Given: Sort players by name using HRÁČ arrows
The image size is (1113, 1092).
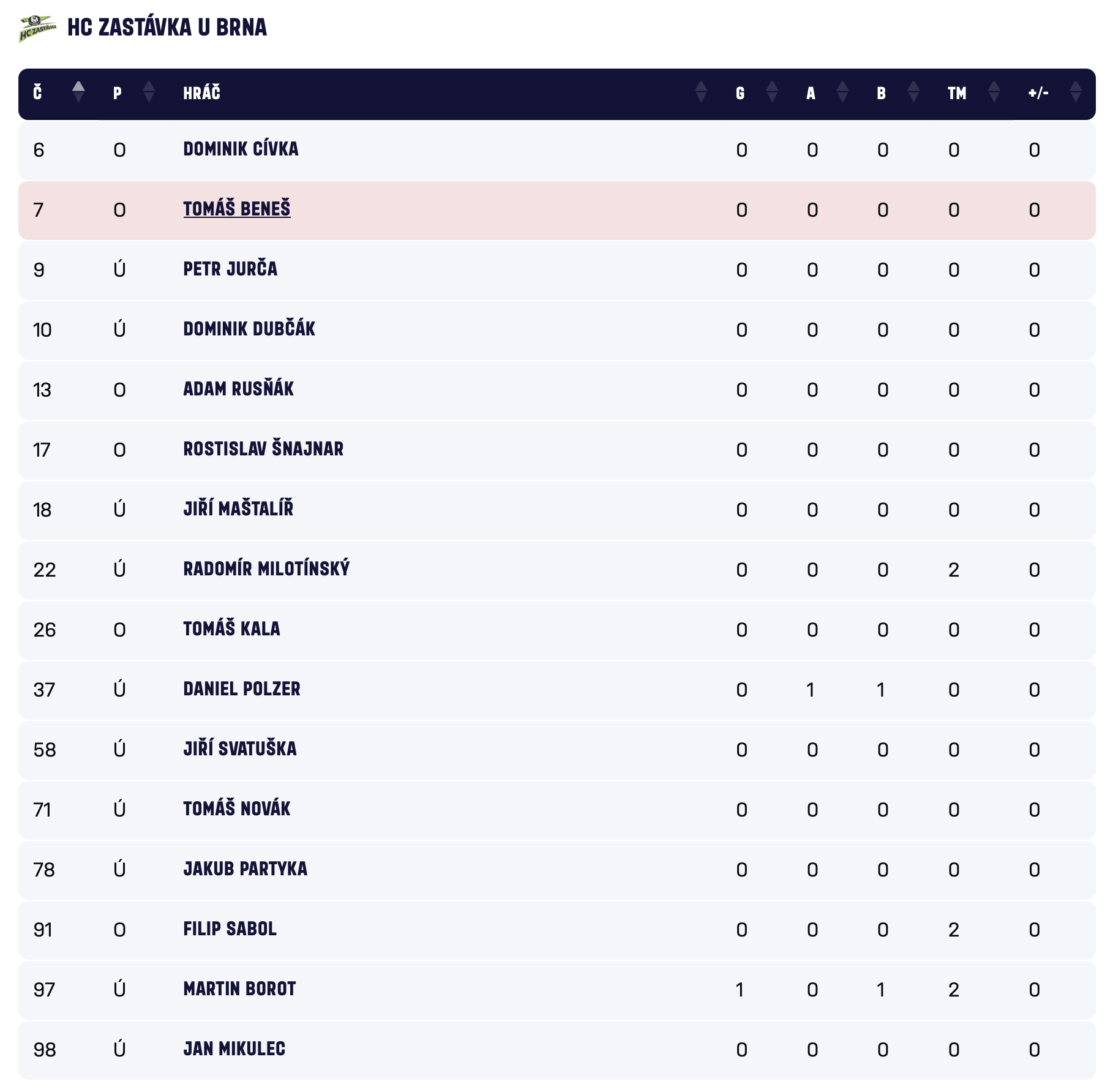Looking at the screenshot, I should tap(701, 92).
